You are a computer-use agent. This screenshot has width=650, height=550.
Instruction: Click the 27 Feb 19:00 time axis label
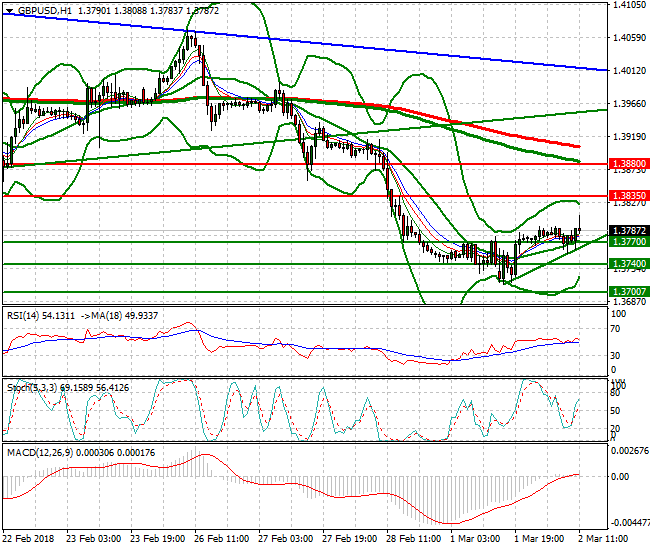[350, 539]
